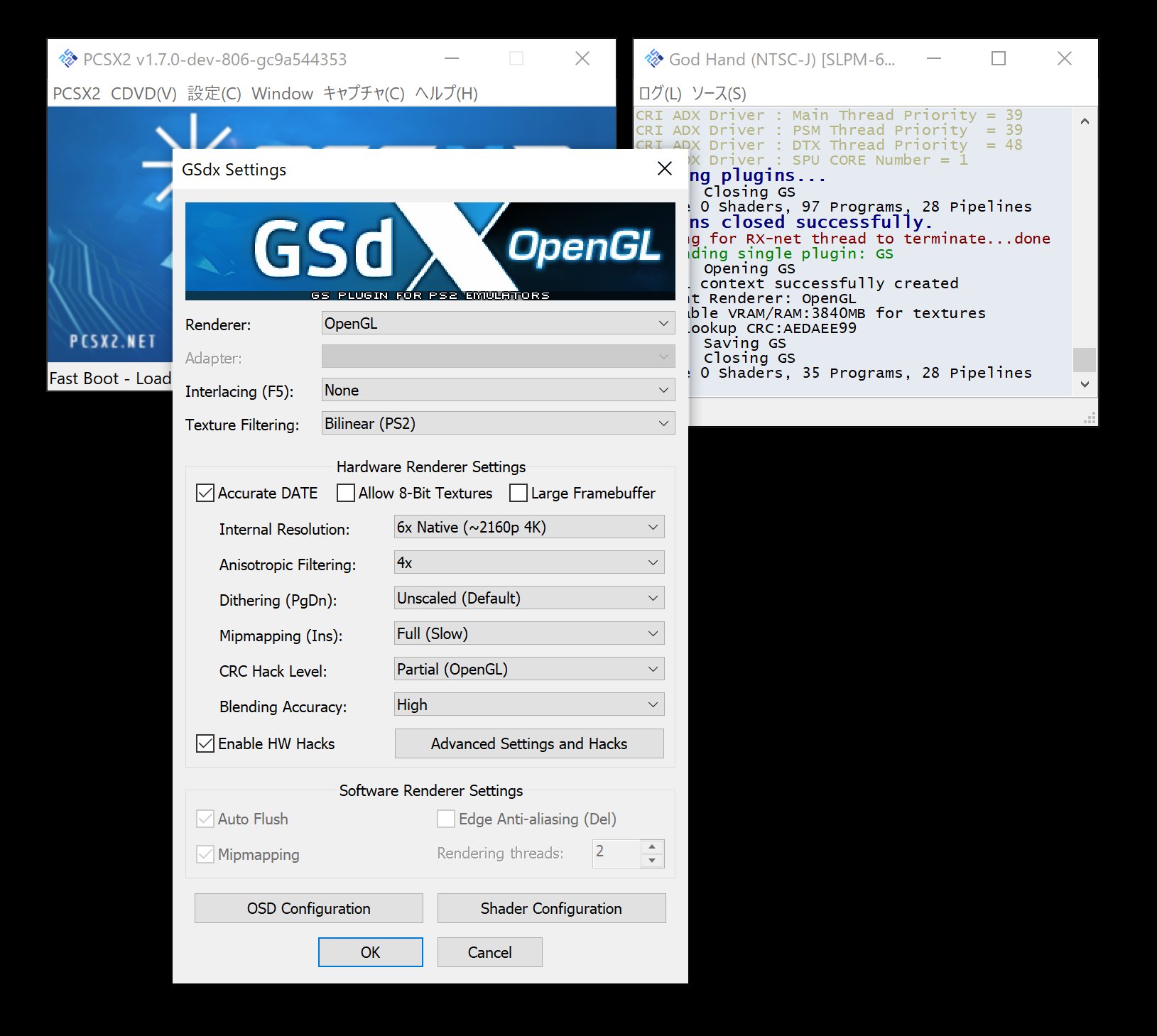
Task: Click the 'Hardware Renderer Settings' group title
Action: 431,467
